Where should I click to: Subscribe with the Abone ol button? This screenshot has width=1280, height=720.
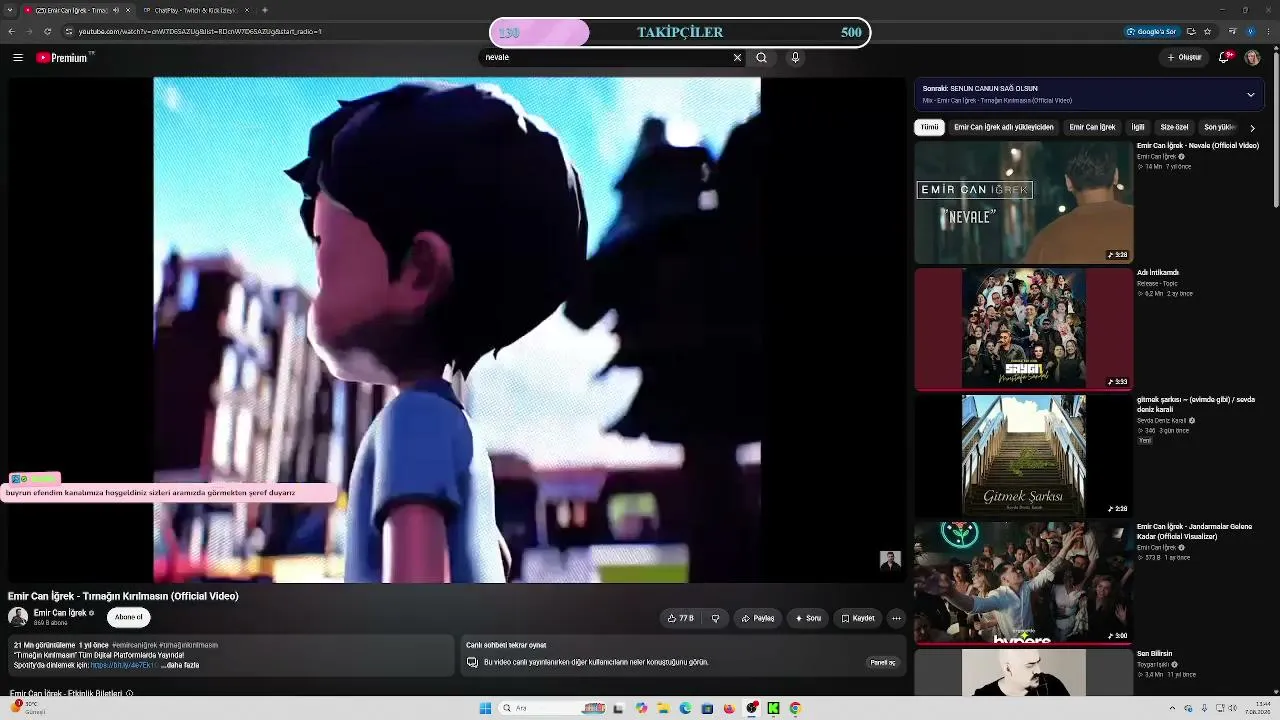tap(128, 617)
